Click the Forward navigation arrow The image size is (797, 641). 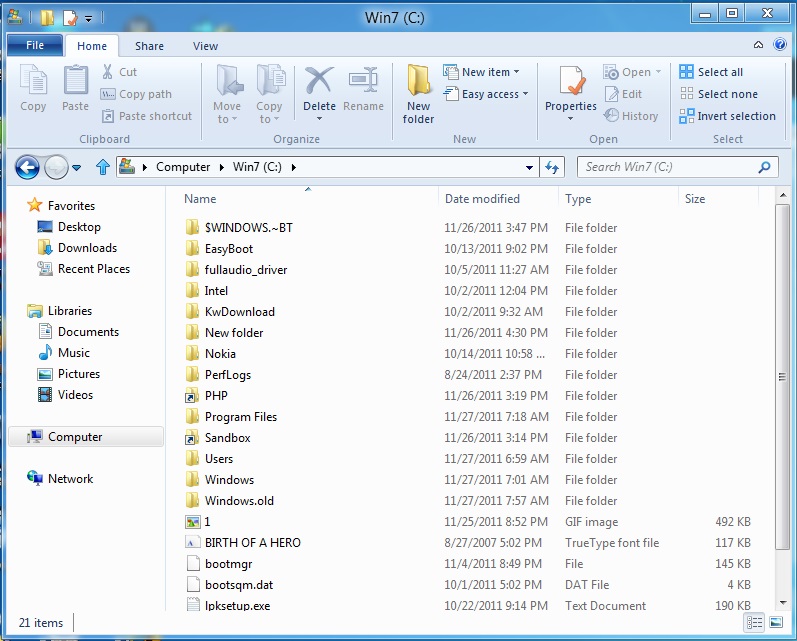56,167
